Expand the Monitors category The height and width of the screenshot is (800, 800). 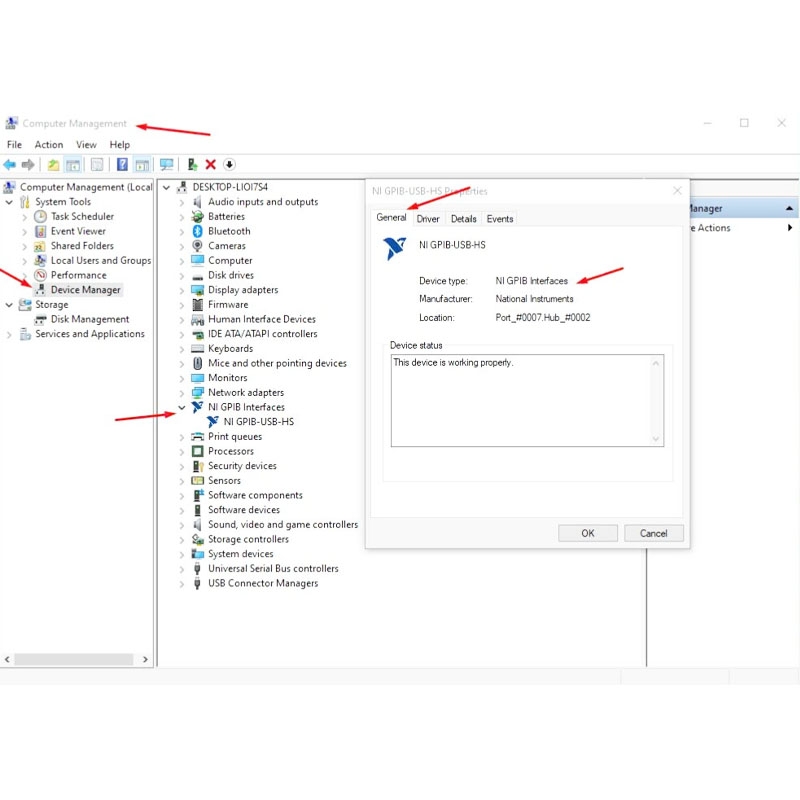click(182, 378)
